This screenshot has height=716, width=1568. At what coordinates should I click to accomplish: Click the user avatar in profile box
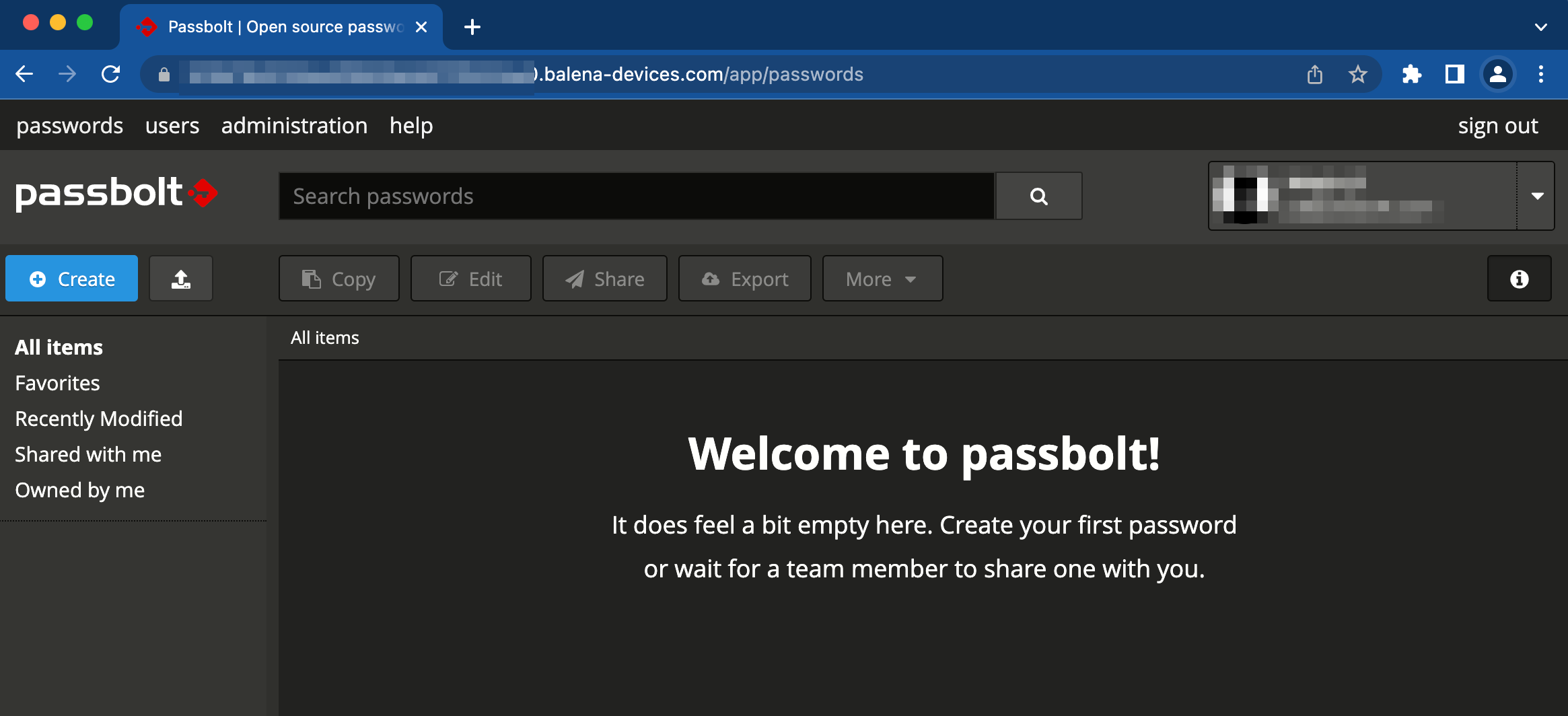[x=1245, y=195]
